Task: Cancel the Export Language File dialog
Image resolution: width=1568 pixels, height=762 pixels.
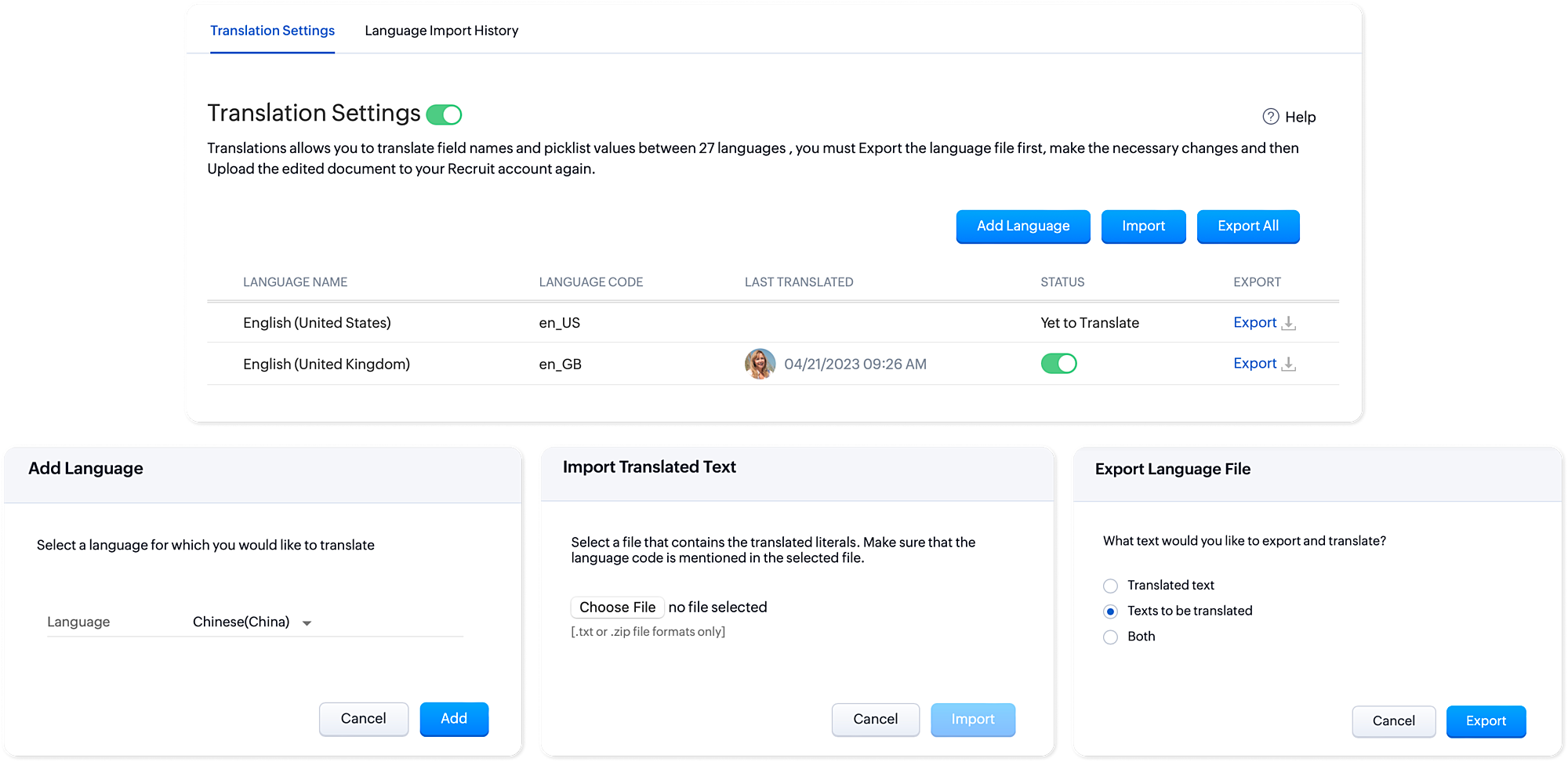Action: click(1393, 721)
